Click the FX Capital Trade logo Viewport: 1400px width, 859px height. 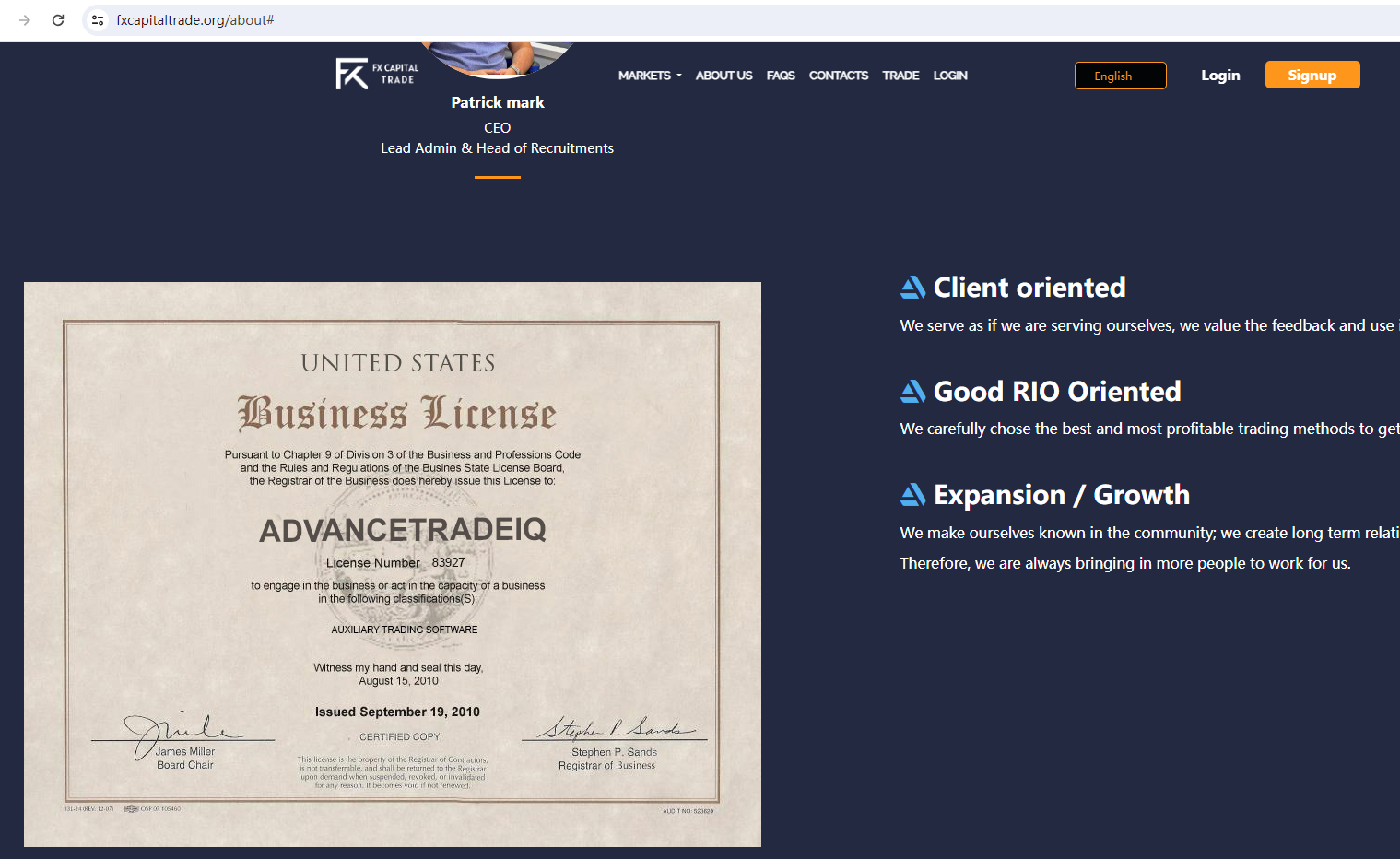tap(377, 74)
